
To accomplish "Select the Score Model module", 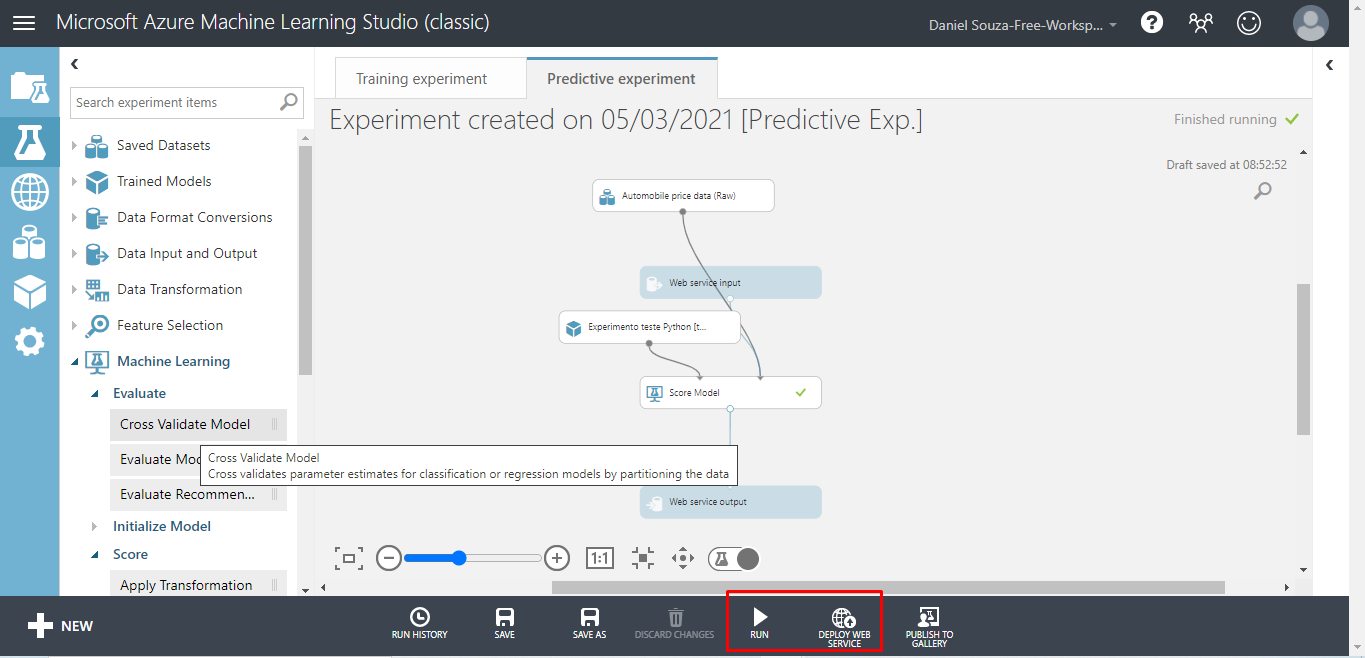I will (730, 393).
